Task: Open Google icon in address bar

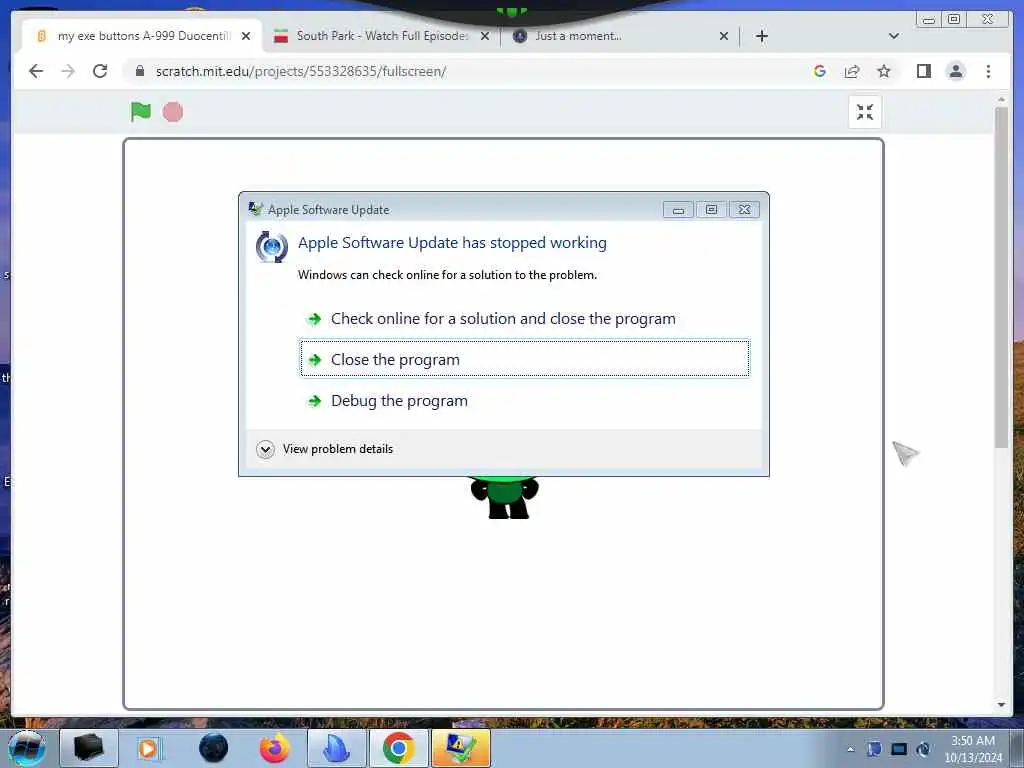Action: [x=820, y=71]
